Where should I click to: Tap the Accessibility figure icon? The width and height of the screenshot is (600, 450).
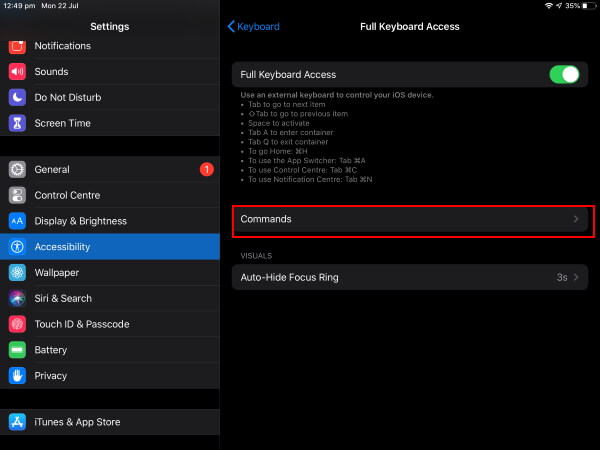(x=17, y=247)
